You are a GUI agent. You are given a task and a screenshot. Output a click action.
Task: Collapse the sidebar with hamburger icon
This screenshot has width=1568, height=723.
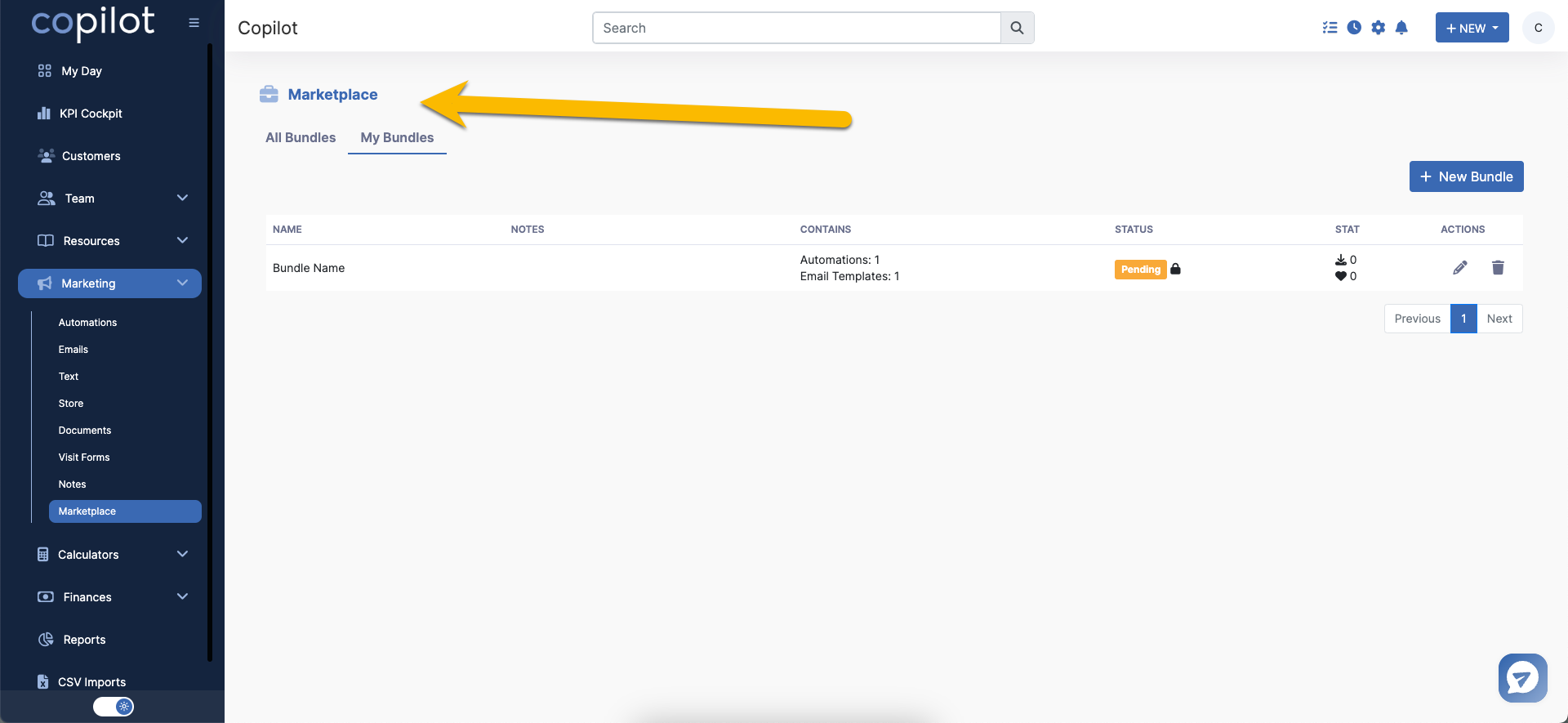click(x=194, y=23)
